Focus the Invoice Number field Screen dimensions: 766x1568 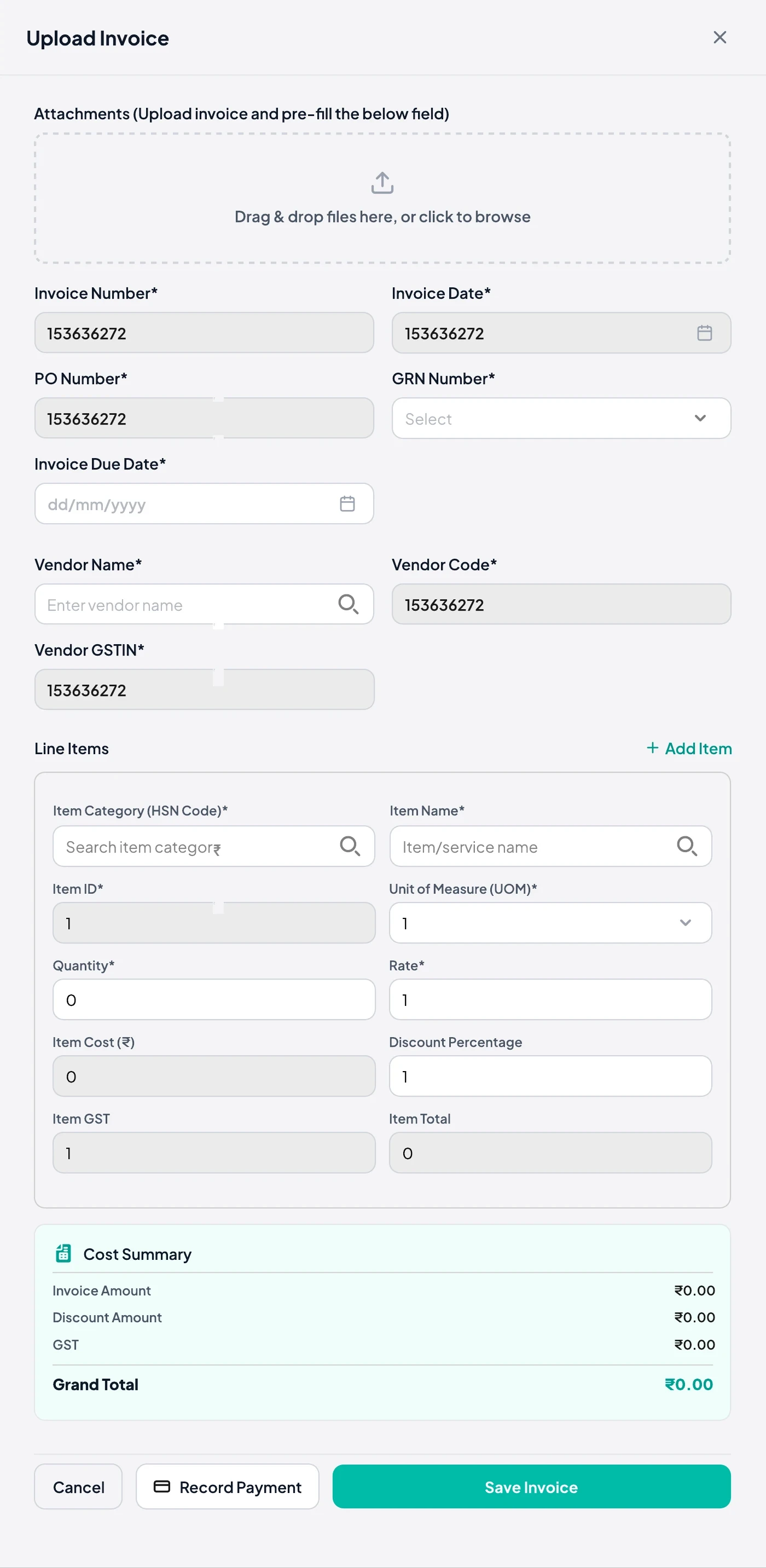tap(204, 333)
